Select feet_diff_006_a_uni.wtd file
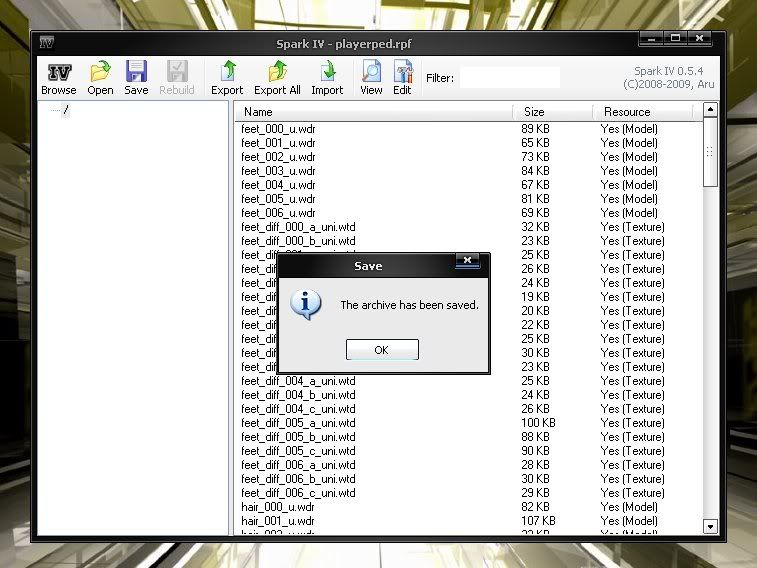The image size is (757, 568). 298,465
